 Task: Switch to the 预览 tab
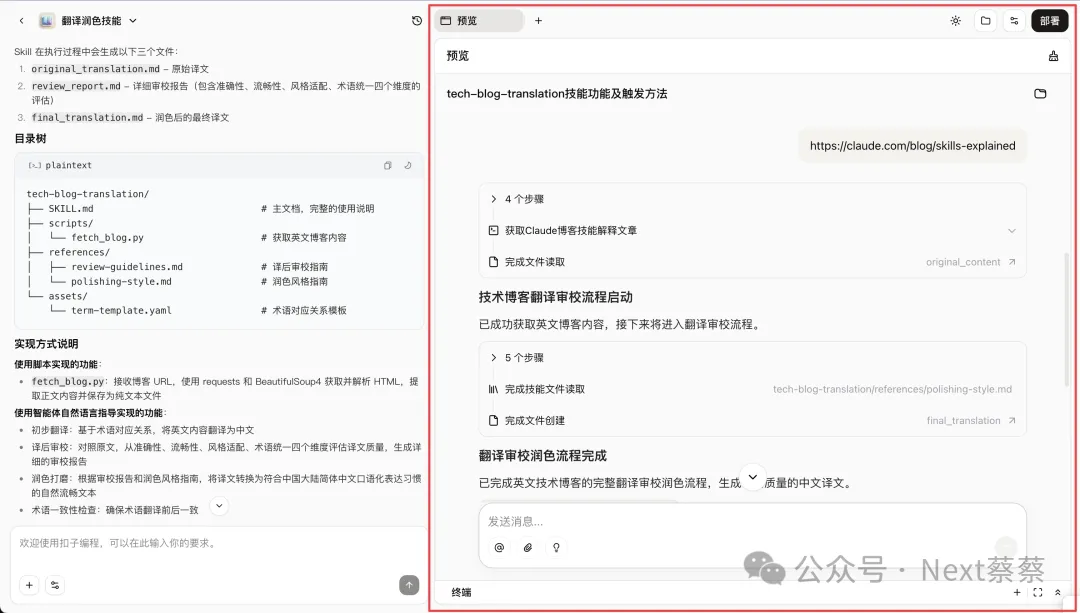coord(479,21)
